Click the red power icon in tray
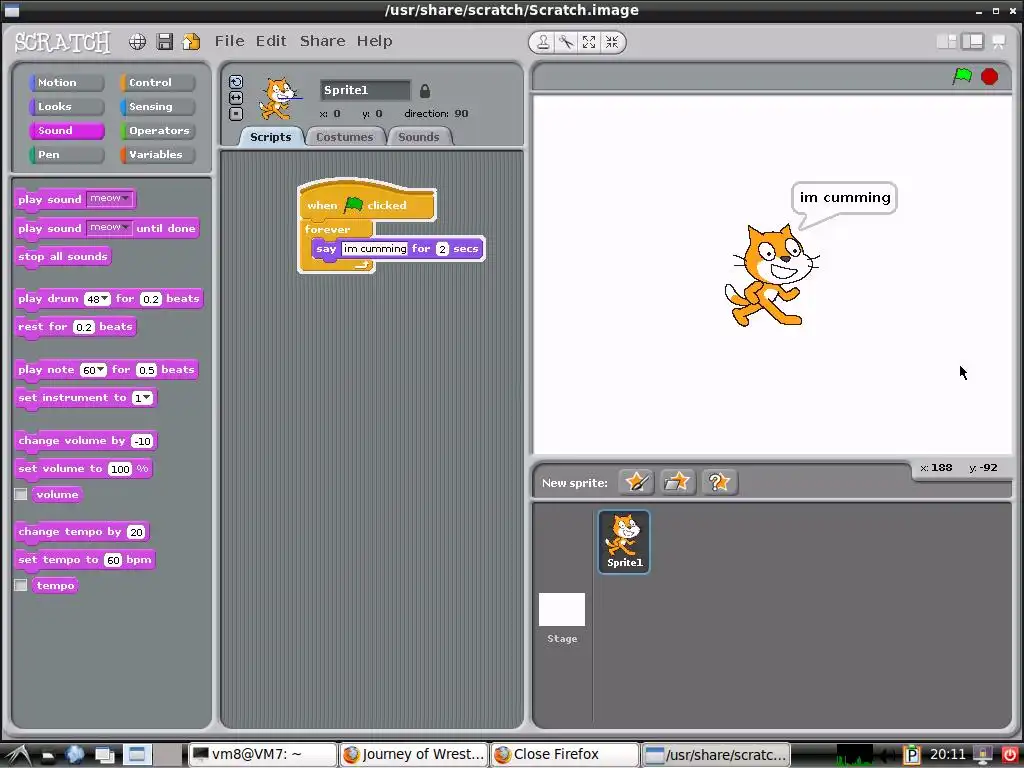This screenshot has height=768, width=1024. tap(1009, 754)
